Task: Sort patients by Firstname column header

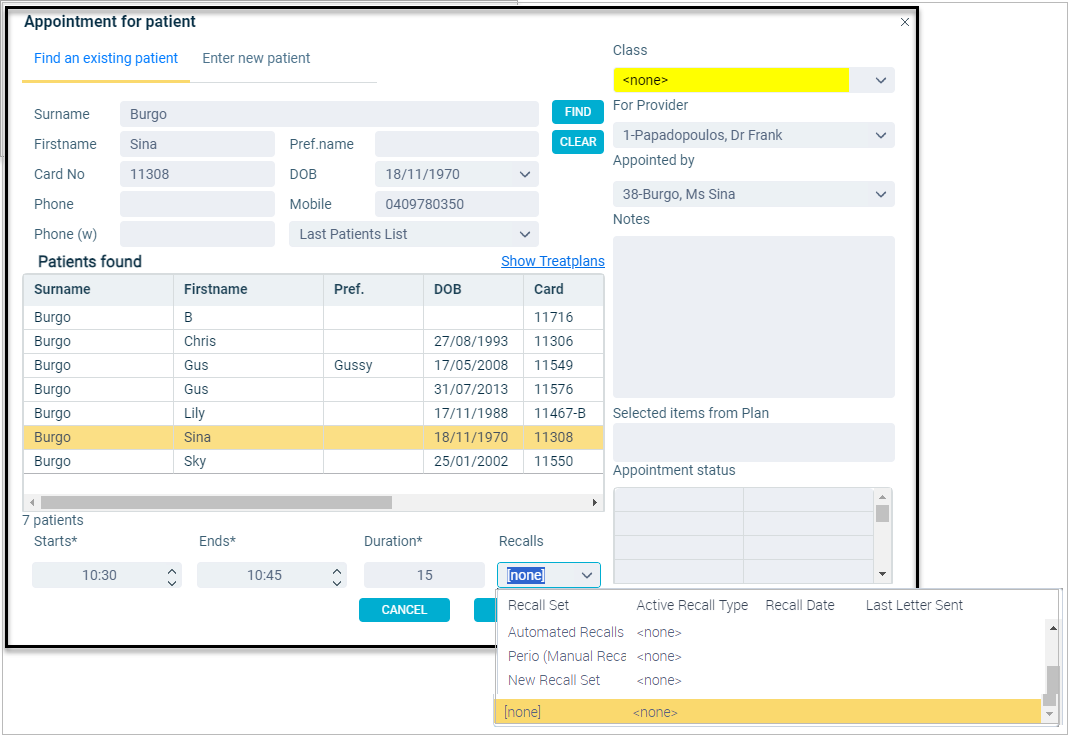Action: (248, 290)
